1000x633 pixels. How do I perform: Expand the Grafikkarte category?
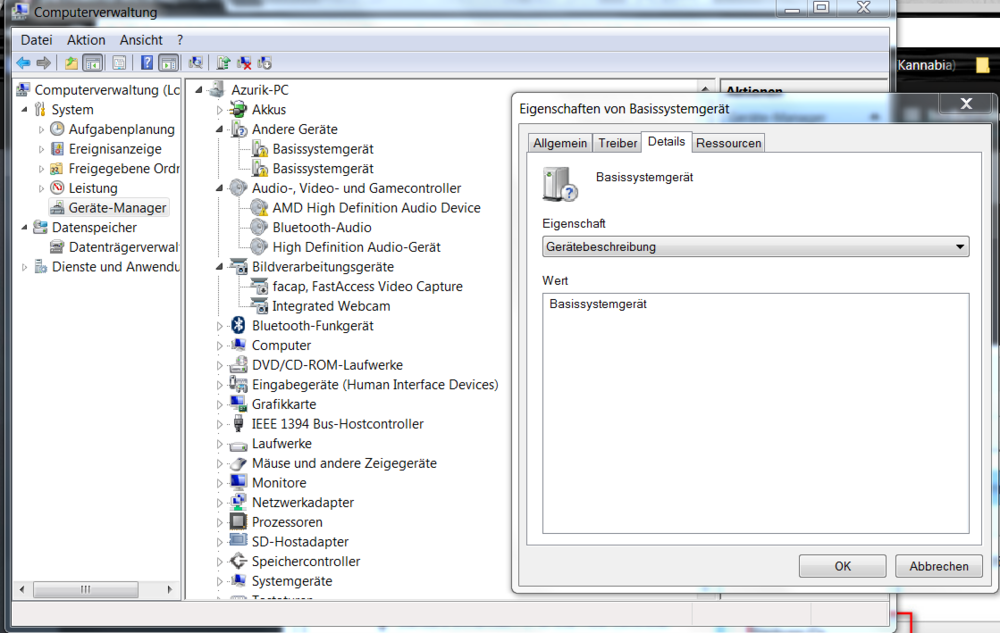click(x=220, y=405)
